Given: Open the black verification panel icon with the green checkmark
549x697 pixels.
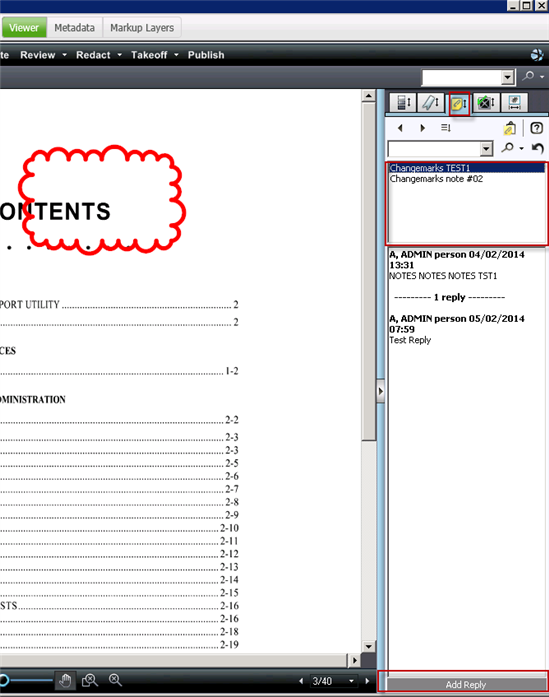Looking at the screenshot, I should coord(486,103).
